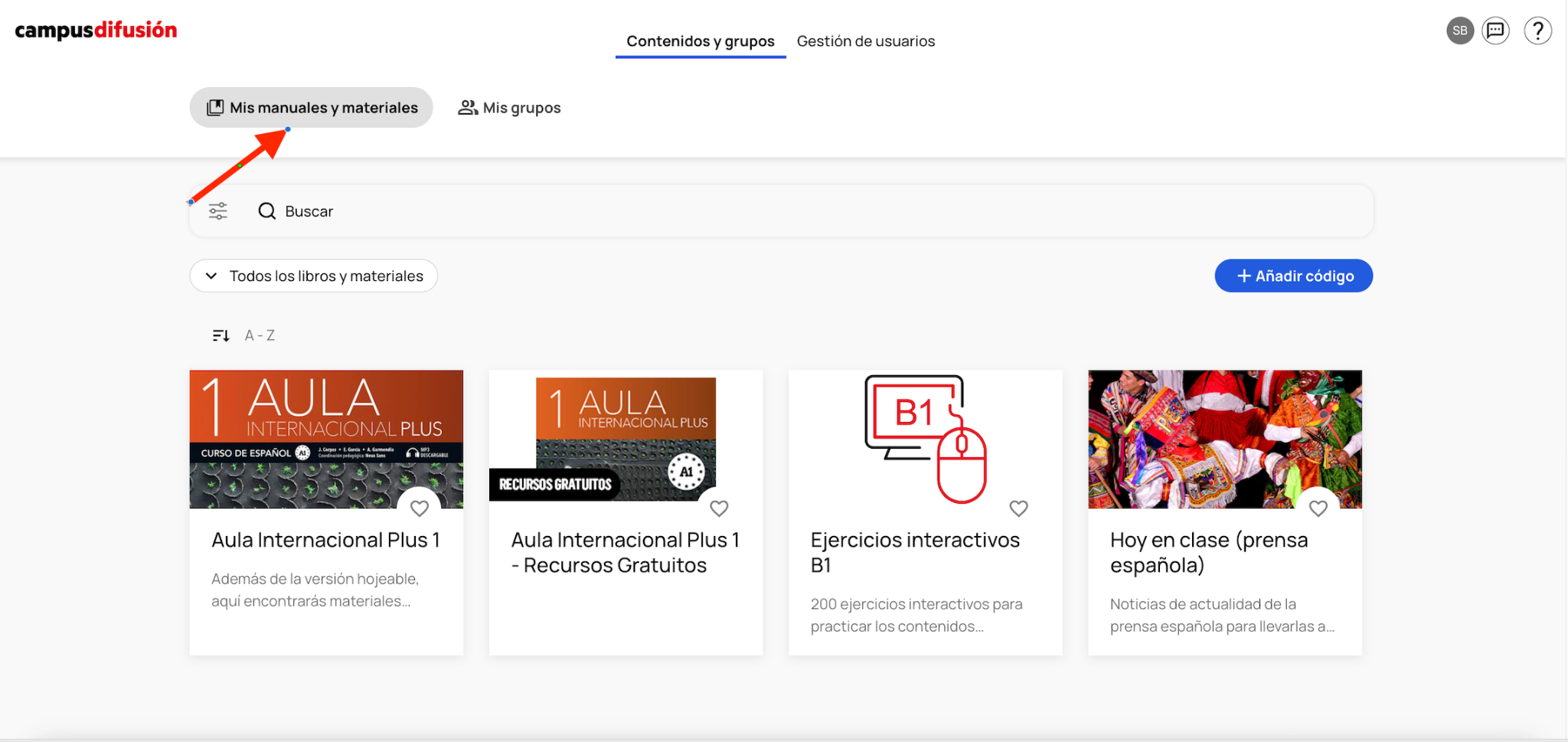The image size is (1568, 742).
Task: Click text 'Además de la versión hojeable'
Action: [315, 579]
